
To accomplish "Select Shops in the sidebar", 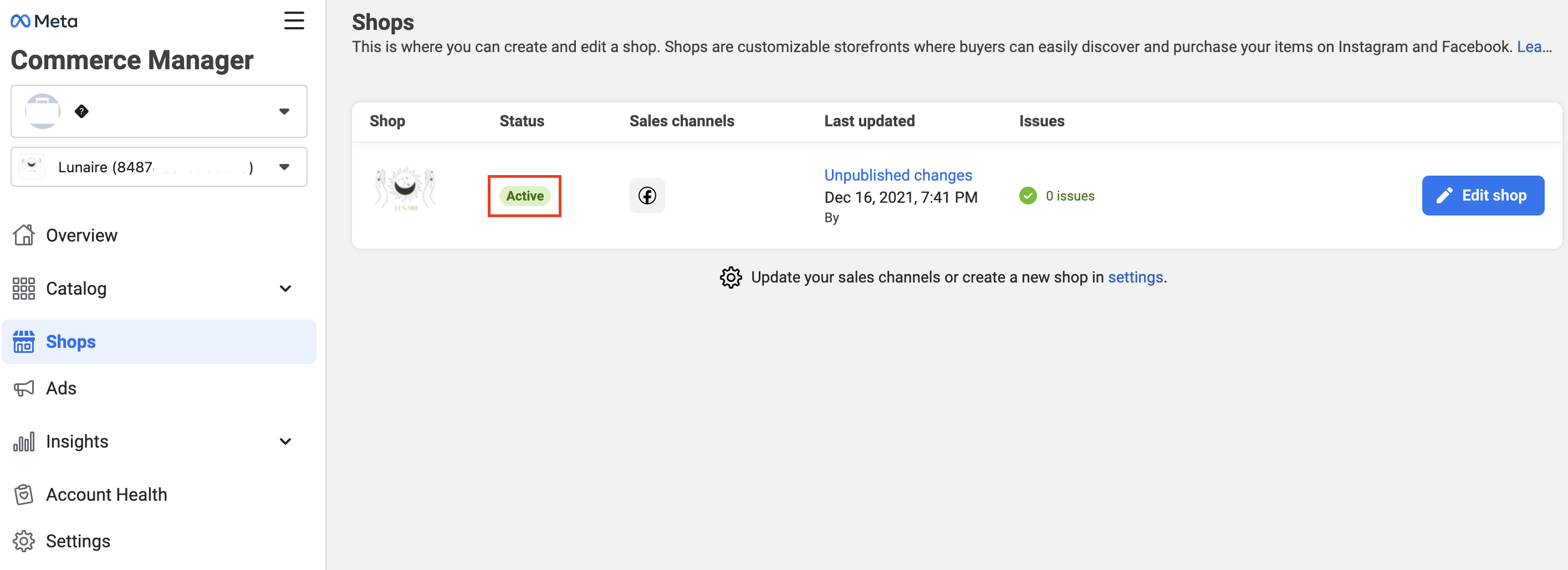I will (159, 342).
